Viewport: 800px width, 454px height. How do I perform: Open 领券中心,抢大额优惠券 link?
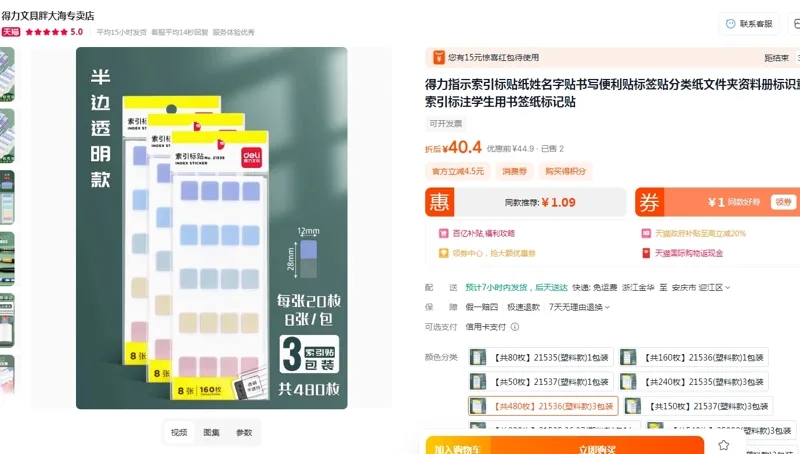pyautogui.click(x=494, y=253)
